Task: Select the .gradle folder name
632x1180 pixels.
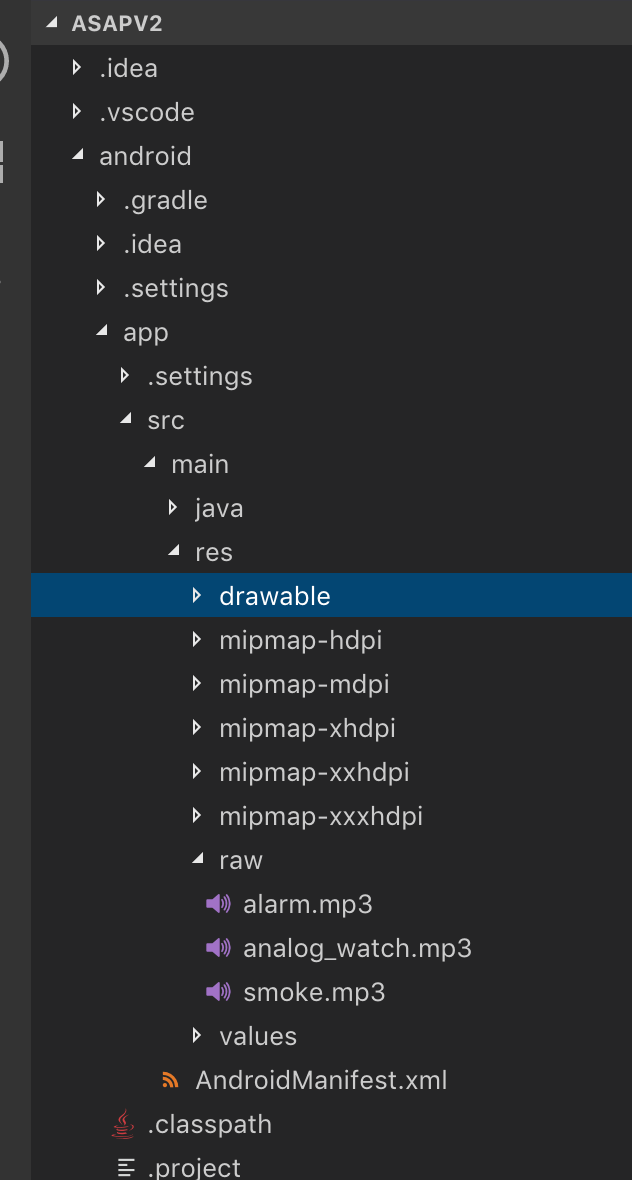Action: point(166,200)
